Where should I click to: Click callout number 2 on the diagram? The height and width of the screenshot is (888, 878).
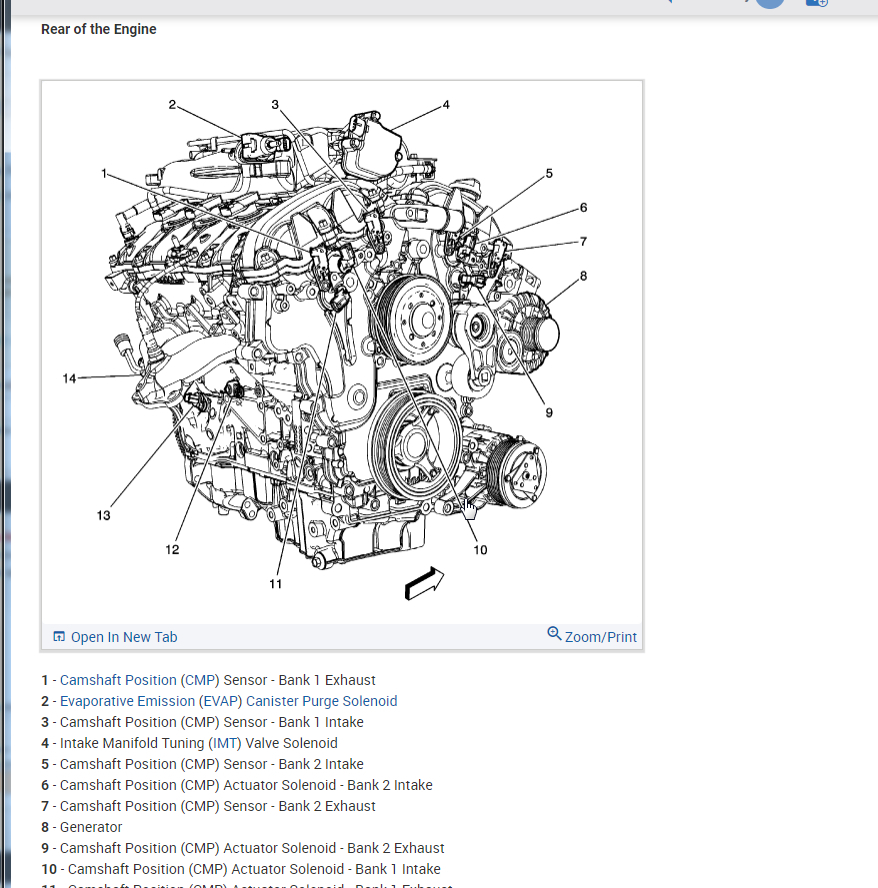172,104
